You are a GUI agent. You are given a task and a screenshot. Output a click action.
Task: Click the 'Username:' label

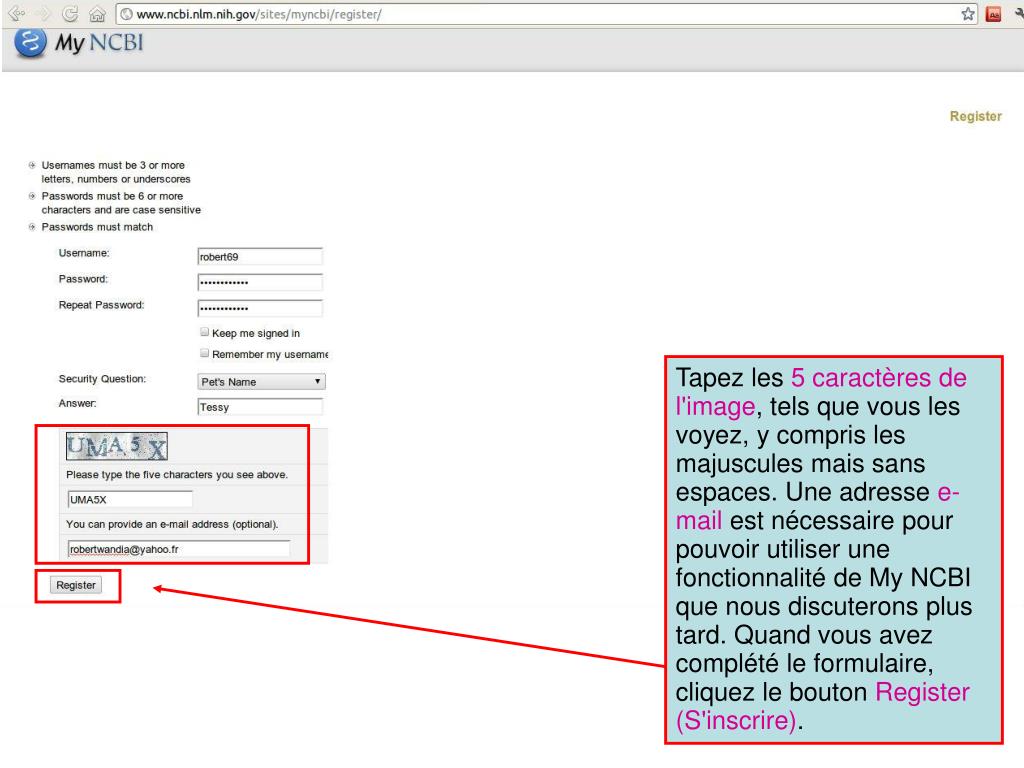coord(84,253)
